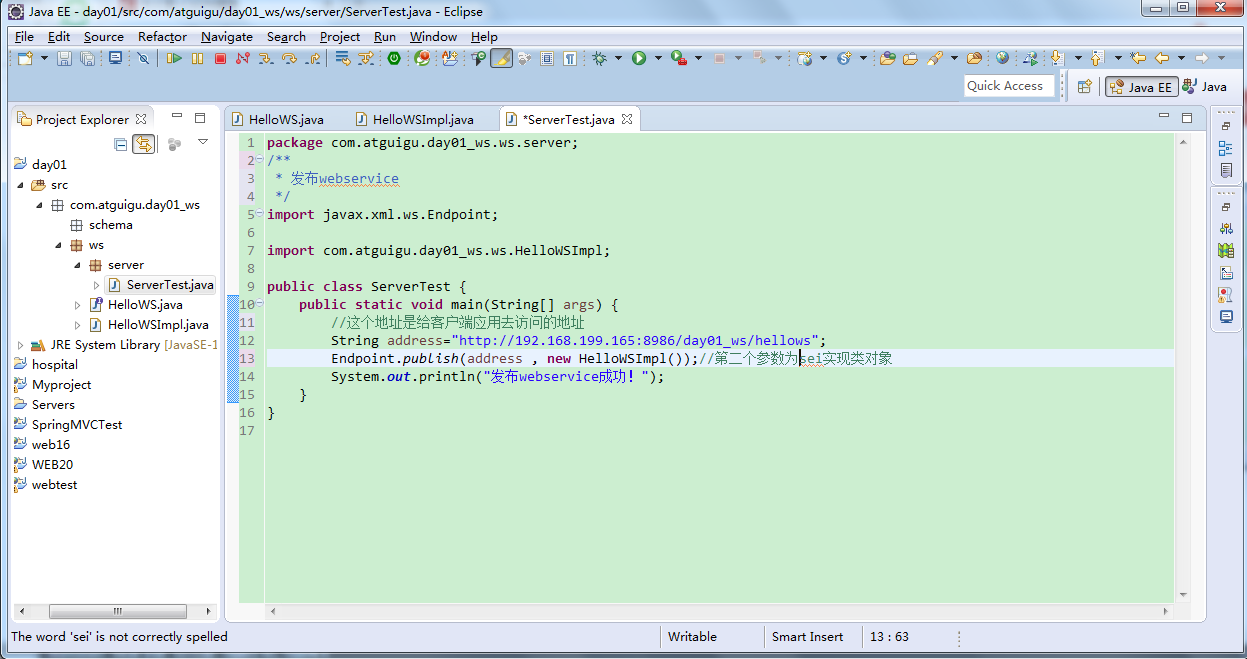Click the red Terminate icon
This screenshot has width=1247, height=659.
click(220, 58)
